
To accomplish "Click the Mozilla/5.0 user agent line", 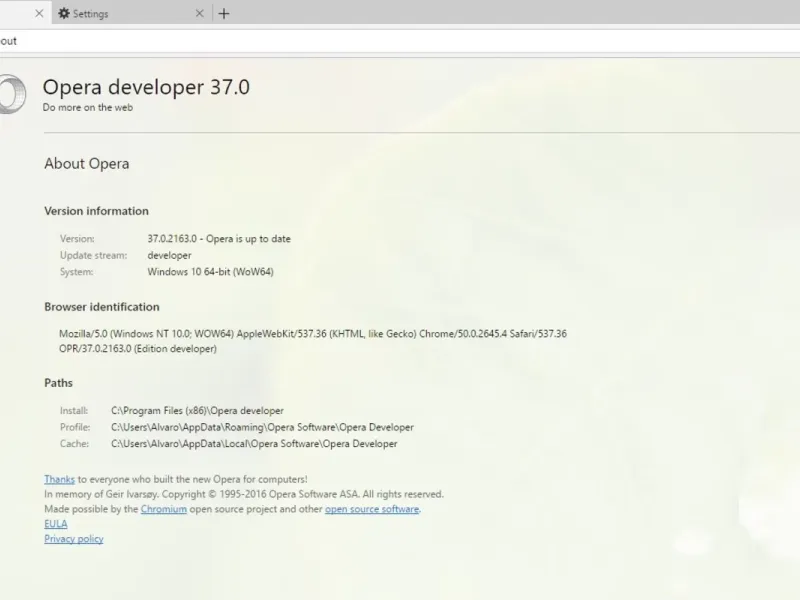I will (x=313, y=334).
